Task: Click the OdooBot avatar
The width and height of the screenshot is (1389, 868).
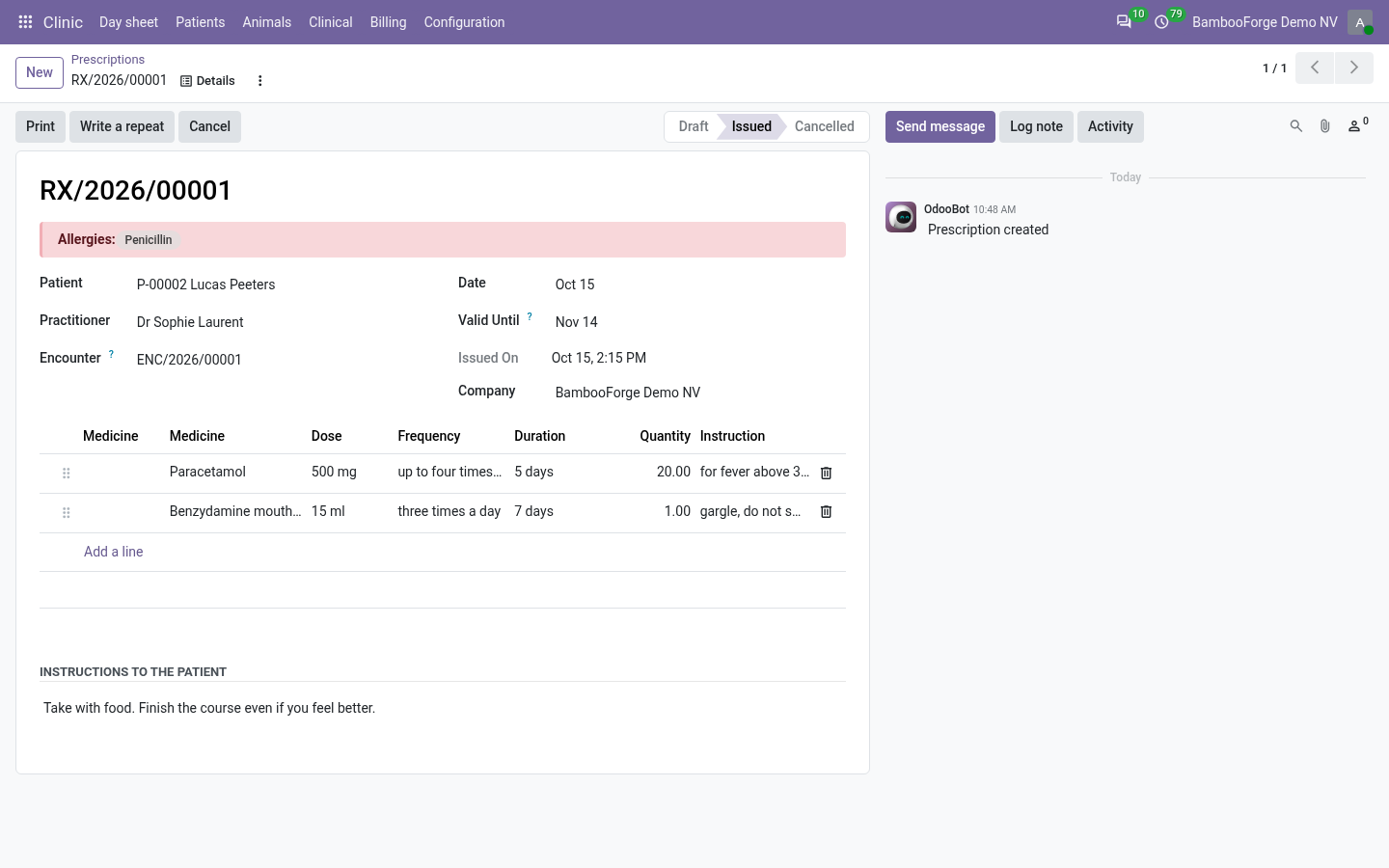Action: click(901, 217)
